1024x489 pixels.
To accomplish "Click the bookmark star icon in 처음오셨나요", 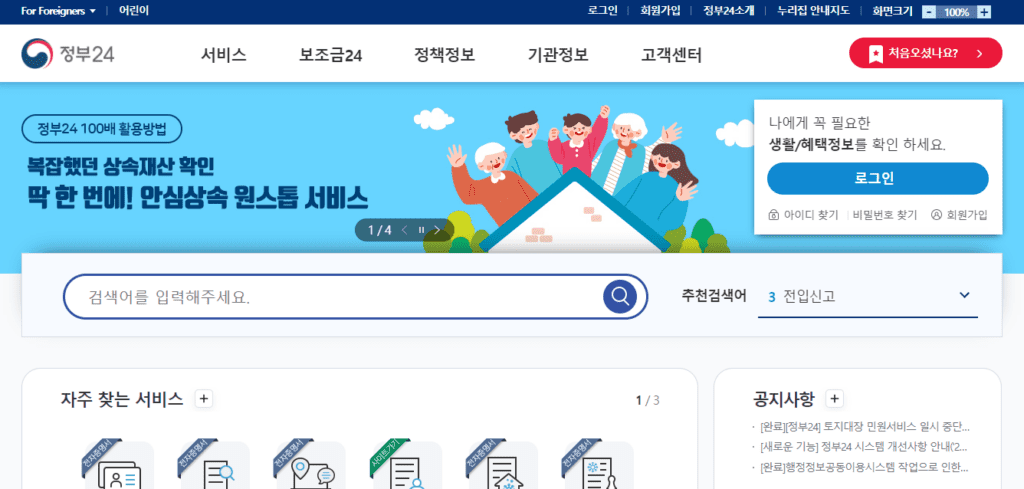I will click(x=876, y=54).
